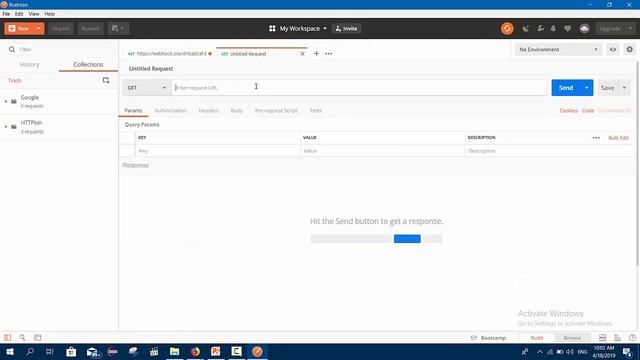Open the three-dot tab options menu
Viewport: 640px width, 360px height.
(329, 53)
